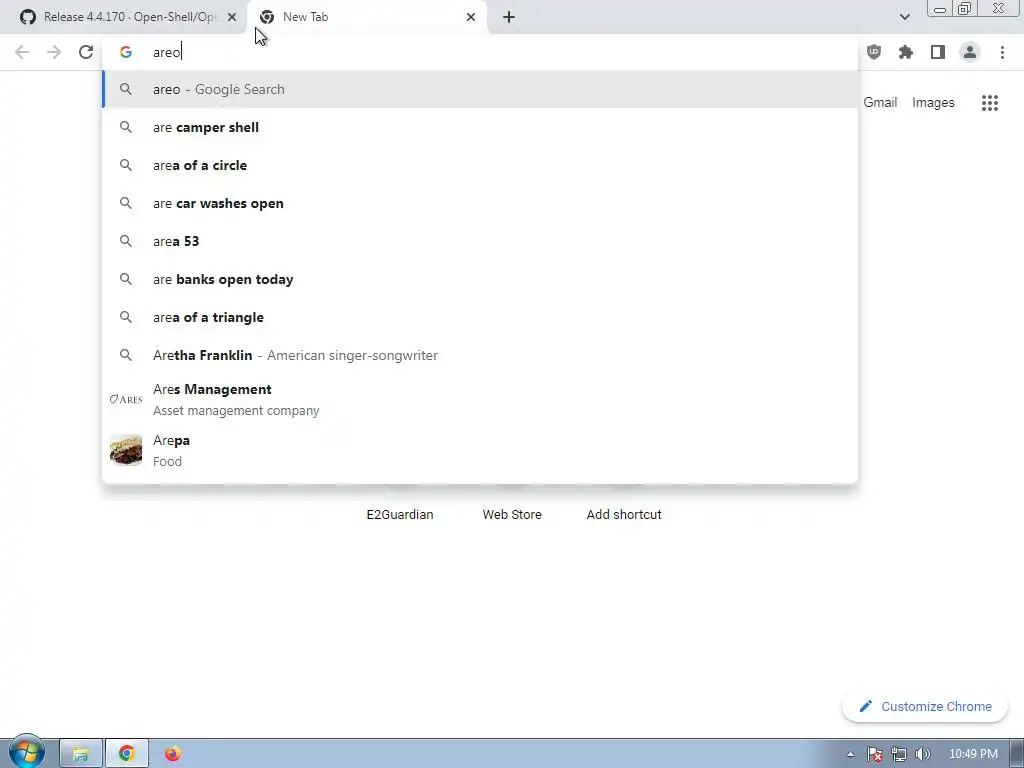Click the Google G icon in address bar
The height and width of the screenshot is (768, 1024).
(126, 52)
